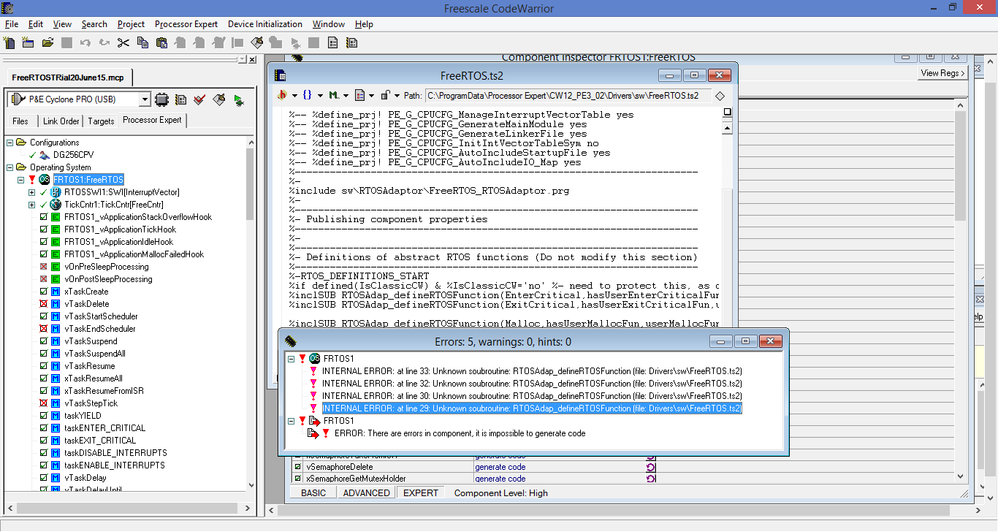This screenshot has width=998, height=532.
Task: Click the View Regs button
Action: 942,73
